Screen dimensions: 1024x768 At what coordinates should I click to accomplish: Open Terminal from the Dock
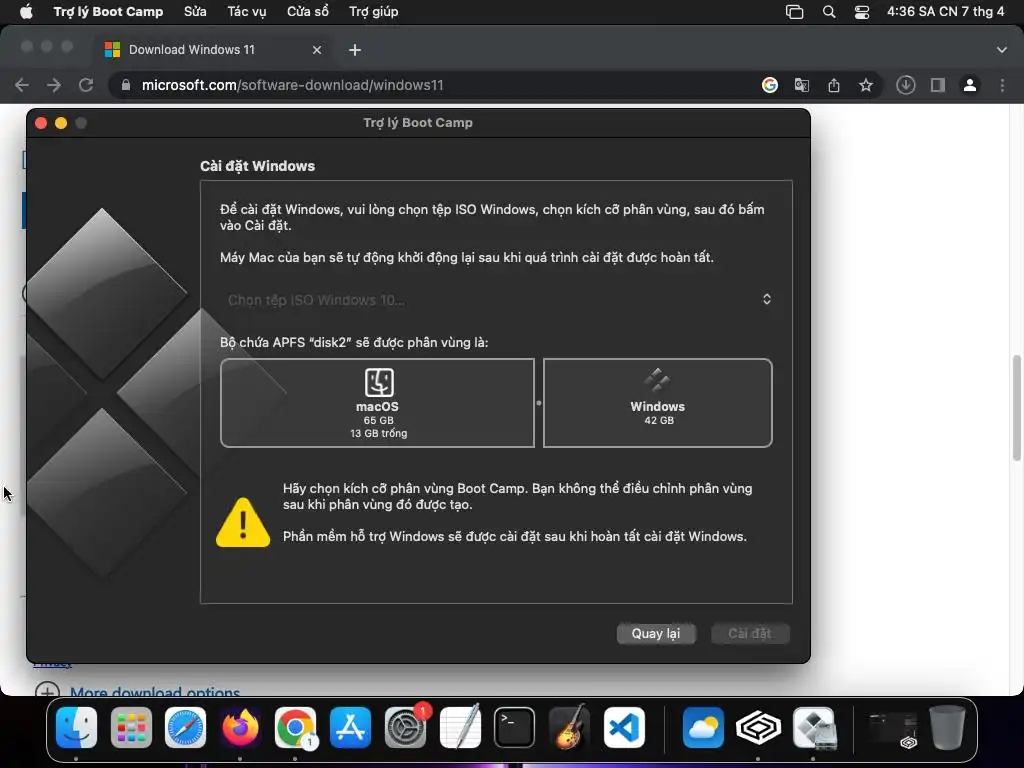pyautogui.click(x=515, y=728)
